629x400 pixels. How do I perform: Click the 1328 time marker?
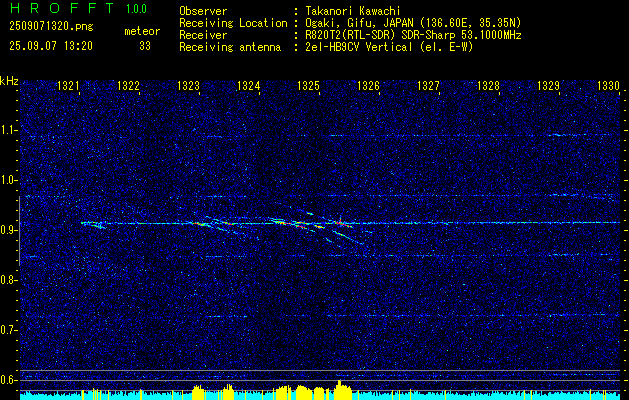pos(488,86)
